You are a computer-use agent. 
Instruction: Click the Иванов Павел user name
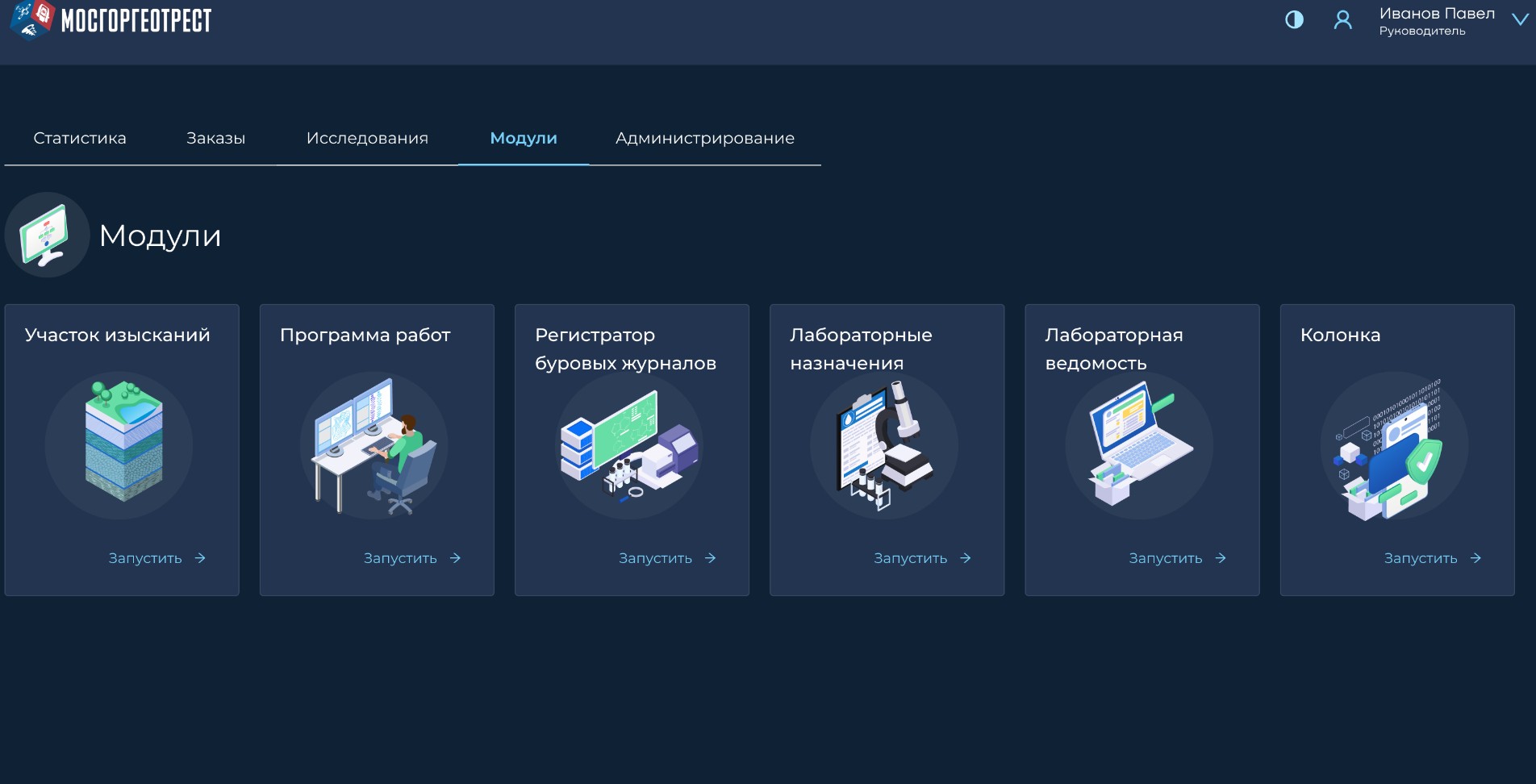pyautogui.click(x=1437, y=14)
